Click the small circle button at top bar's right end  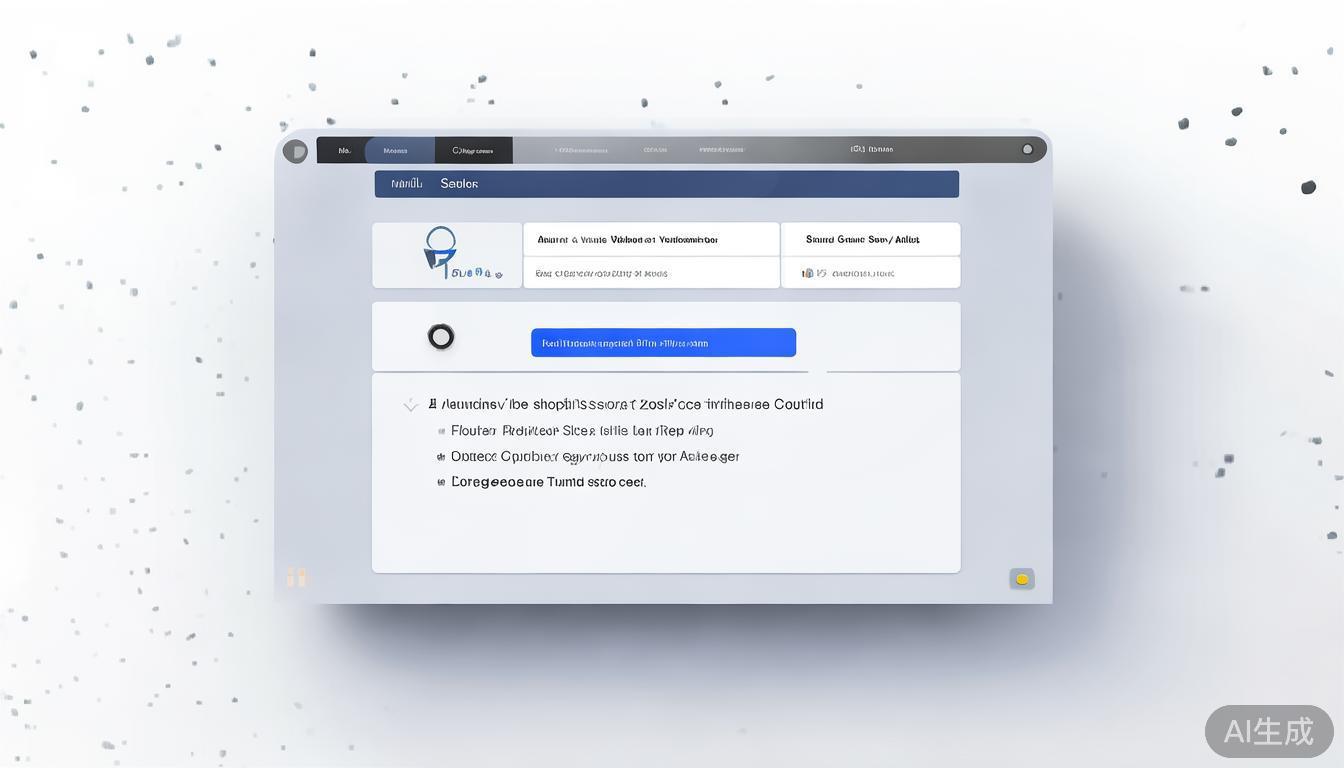pyautogui.click(x=1027, y=150)
